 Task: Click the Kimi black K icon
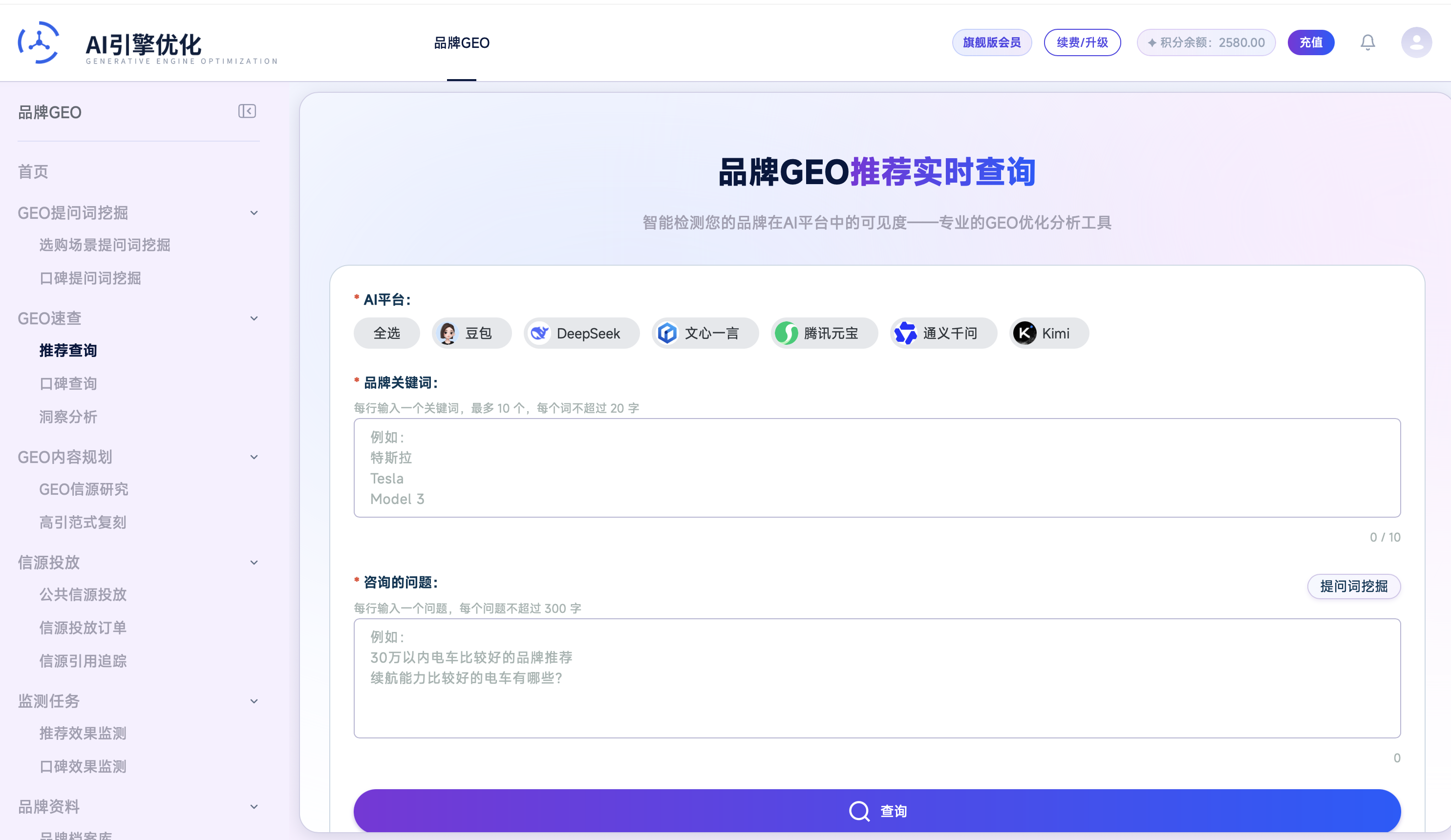pyautogui.click(x=1024, y=334)
